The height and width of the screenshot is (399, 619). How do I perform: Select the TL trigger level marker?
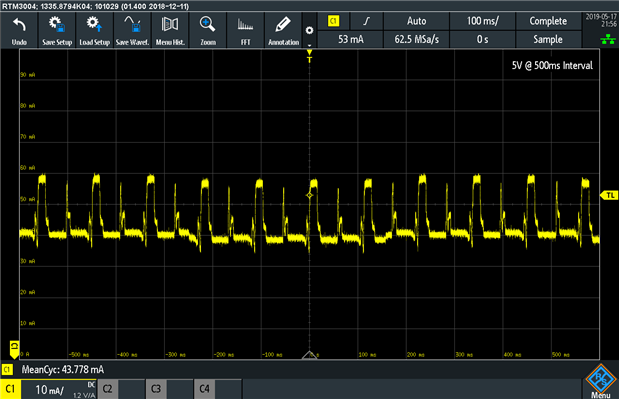[609, 195]
